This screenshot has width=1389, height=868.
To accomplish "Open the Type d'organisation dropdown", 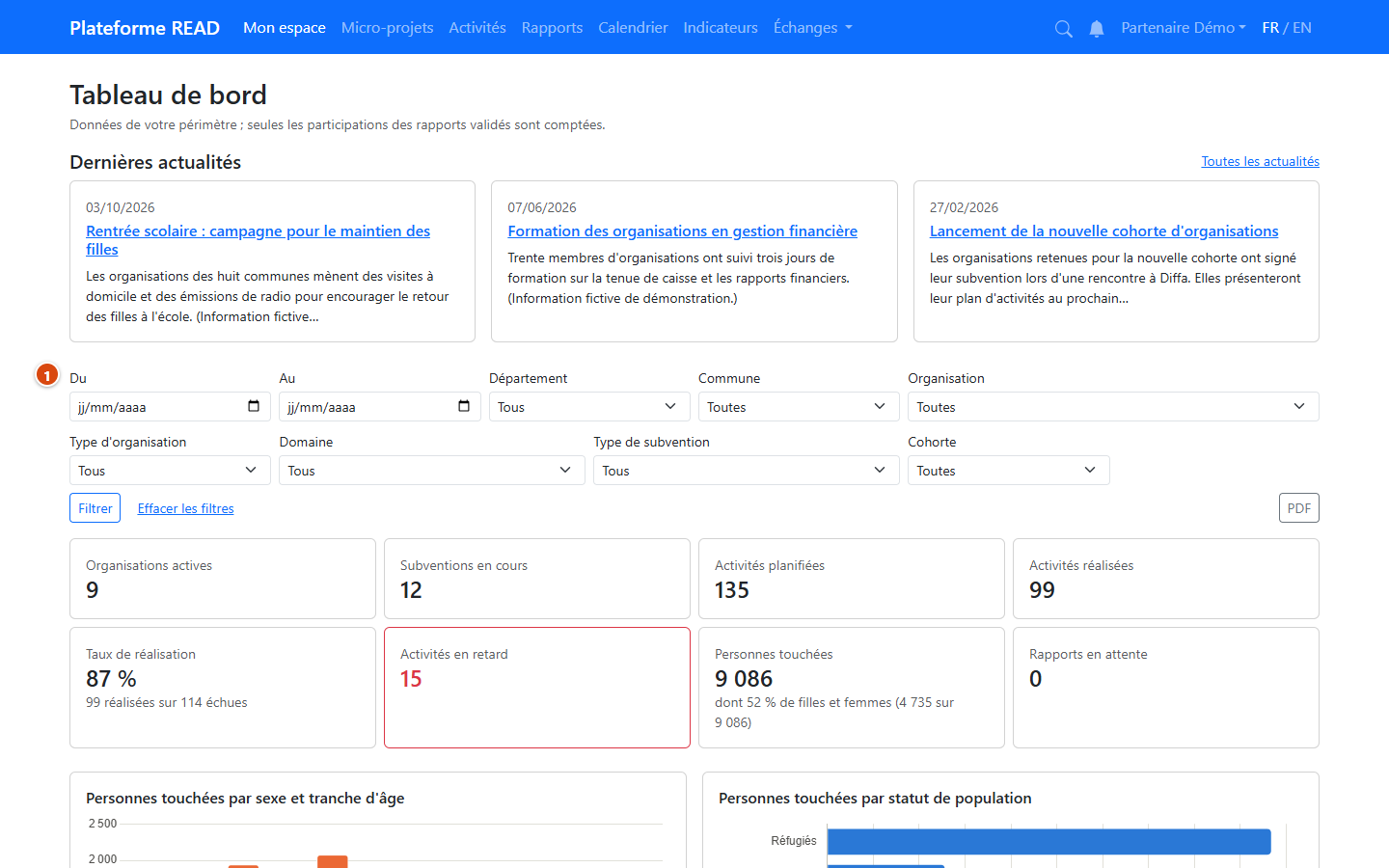I will tap(170, 471).
